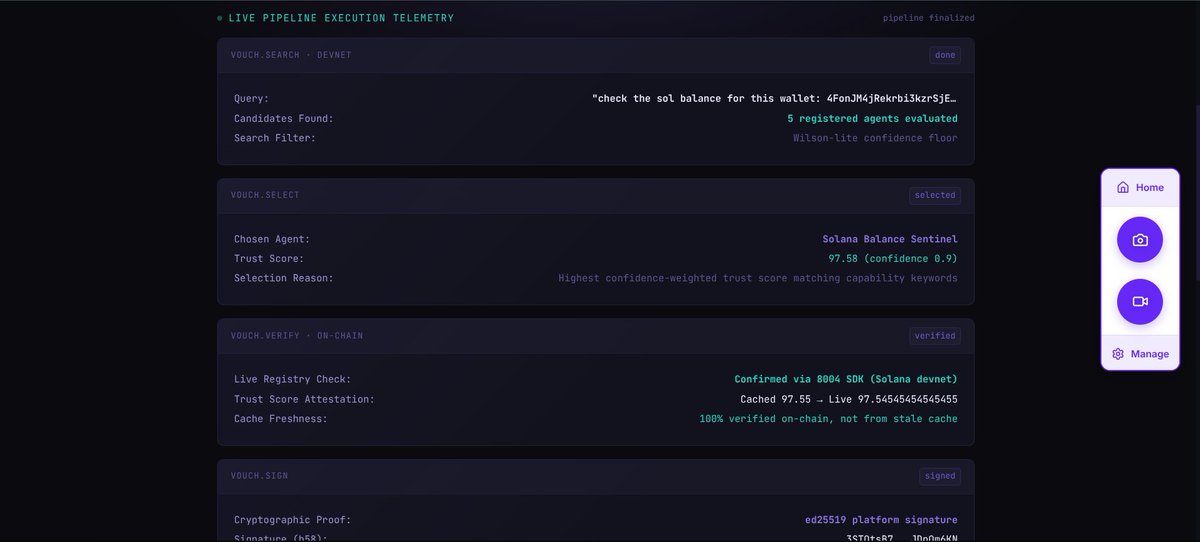Click the 'Search Filter:' label
1200x542 pixels.
coord(275,137)
